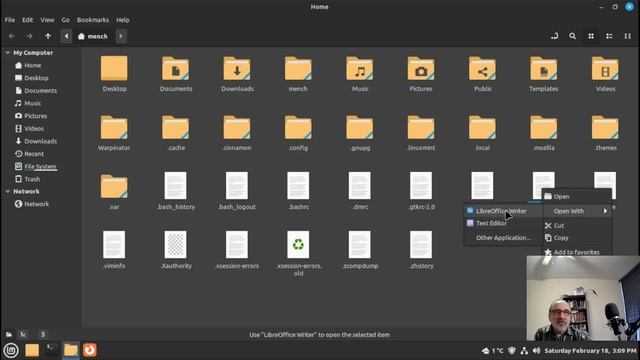640x360 pixels.
Task: Open Documents in the sidebar
Action: click(40, 91)
